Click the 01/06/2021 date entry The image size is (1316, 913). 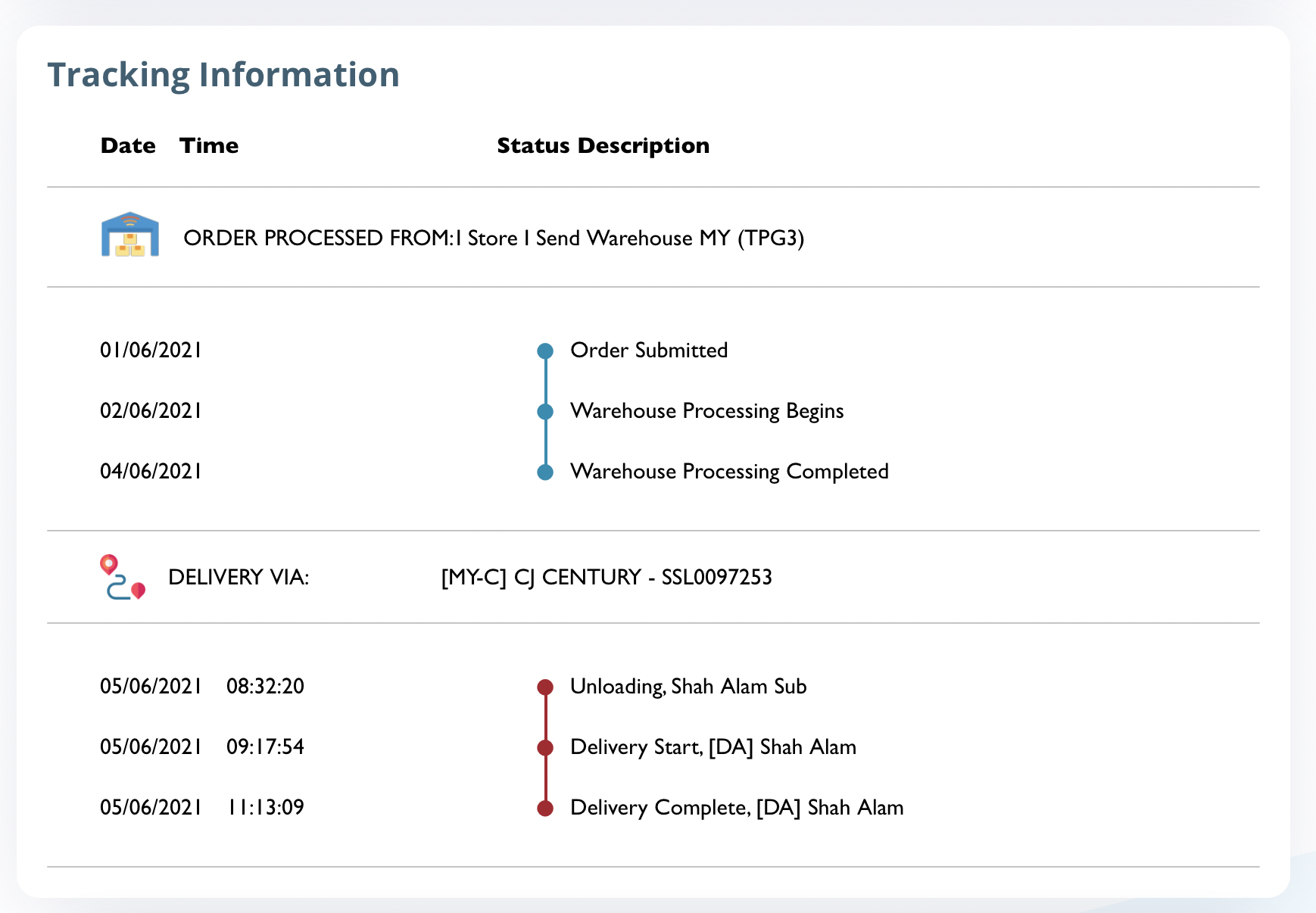tap(151, 351)
